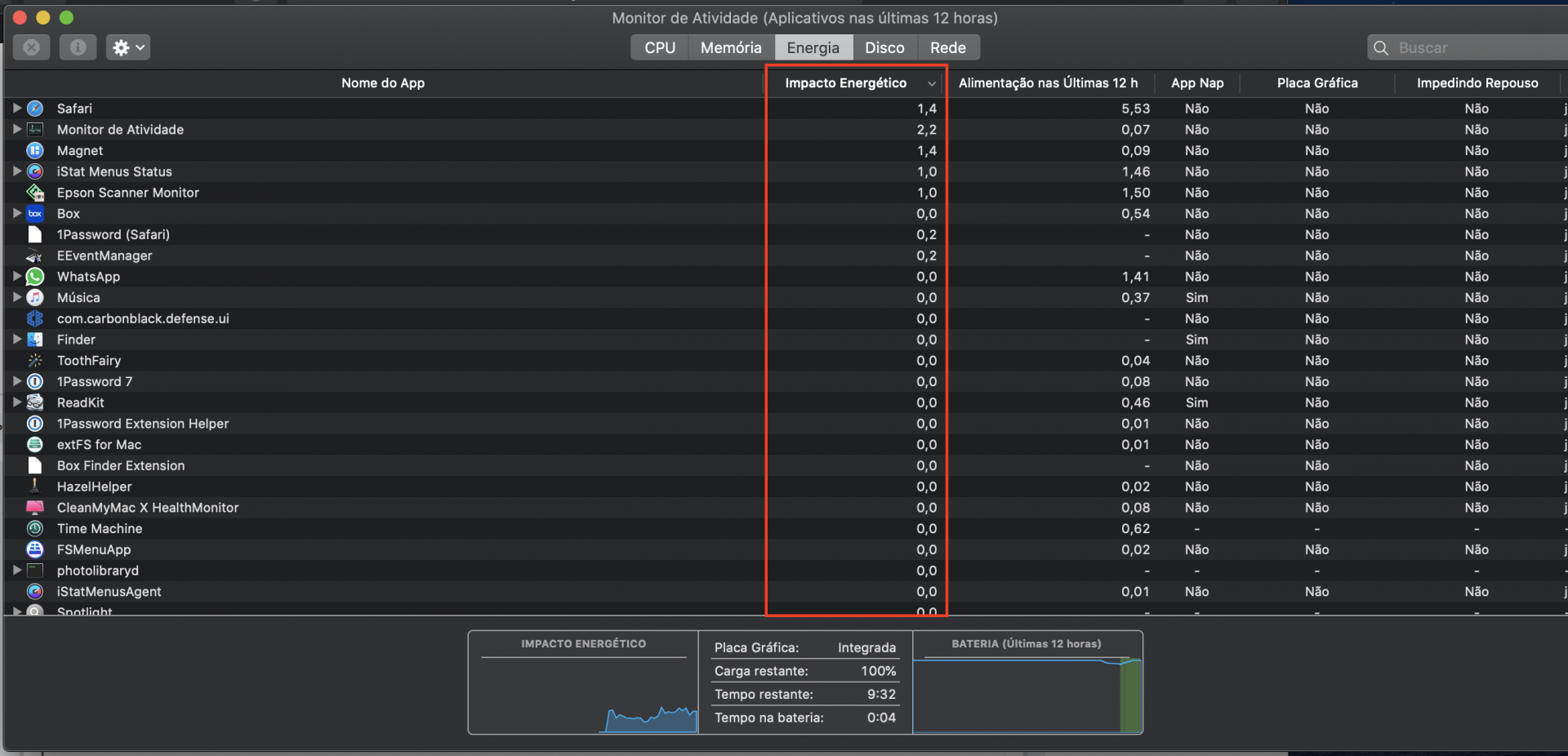Sort by Nome do App column
This screenshot has width=1568, height=756.
383,83
